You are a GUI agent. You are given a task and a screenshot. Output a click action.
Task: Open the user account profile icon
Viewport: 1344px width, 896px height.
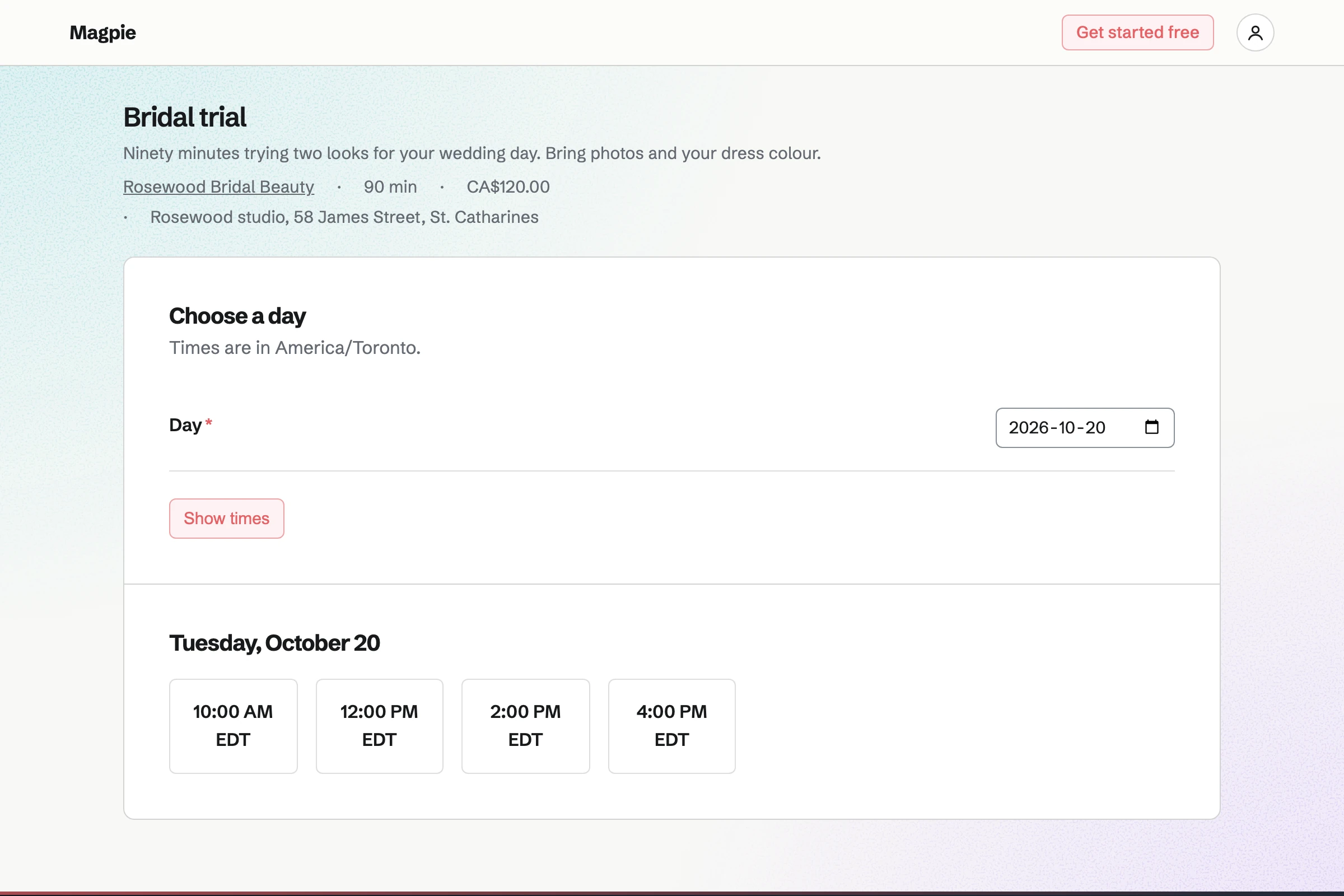1255,32
